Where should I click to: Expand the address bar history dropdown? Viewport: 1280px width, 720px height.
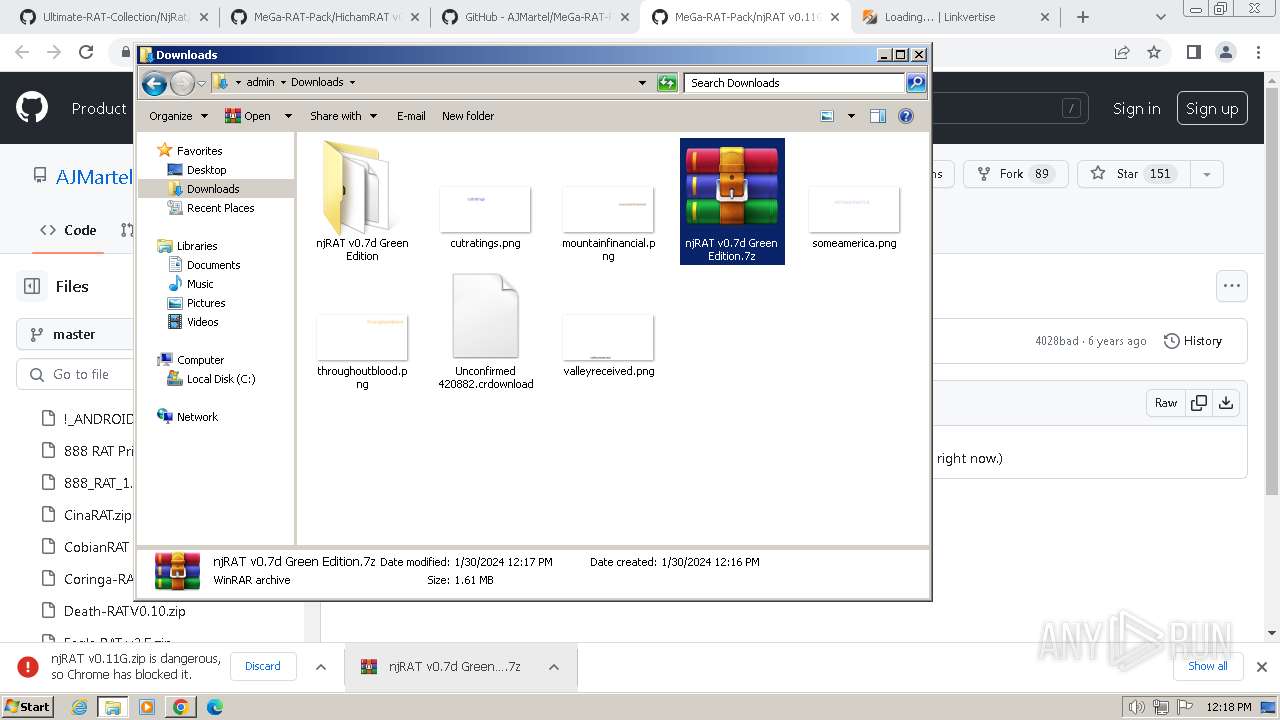click(642, 83)
